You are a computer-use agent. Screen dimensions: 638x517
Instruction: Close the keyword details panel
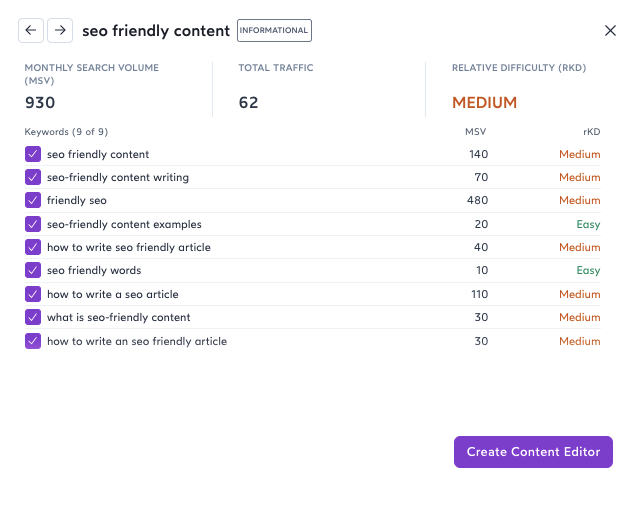(x=610, y=31)
